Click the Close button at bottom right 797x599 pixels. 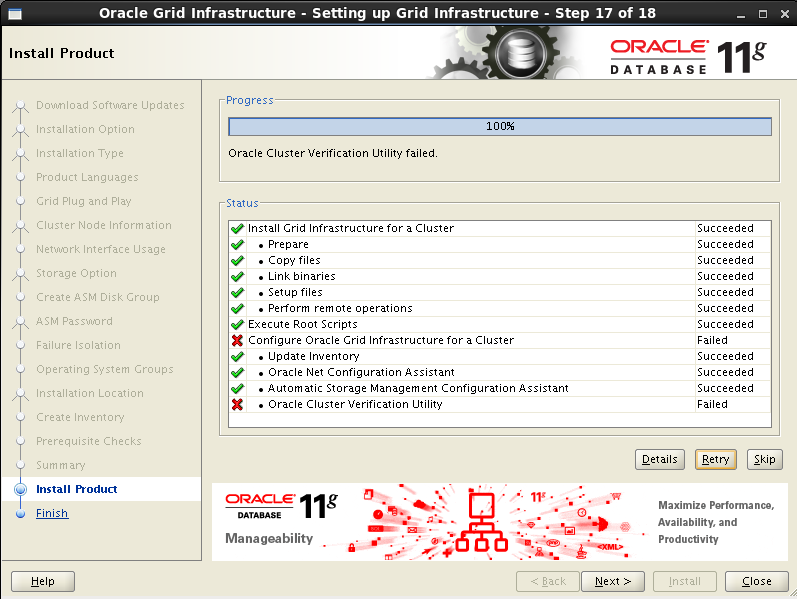757,581
